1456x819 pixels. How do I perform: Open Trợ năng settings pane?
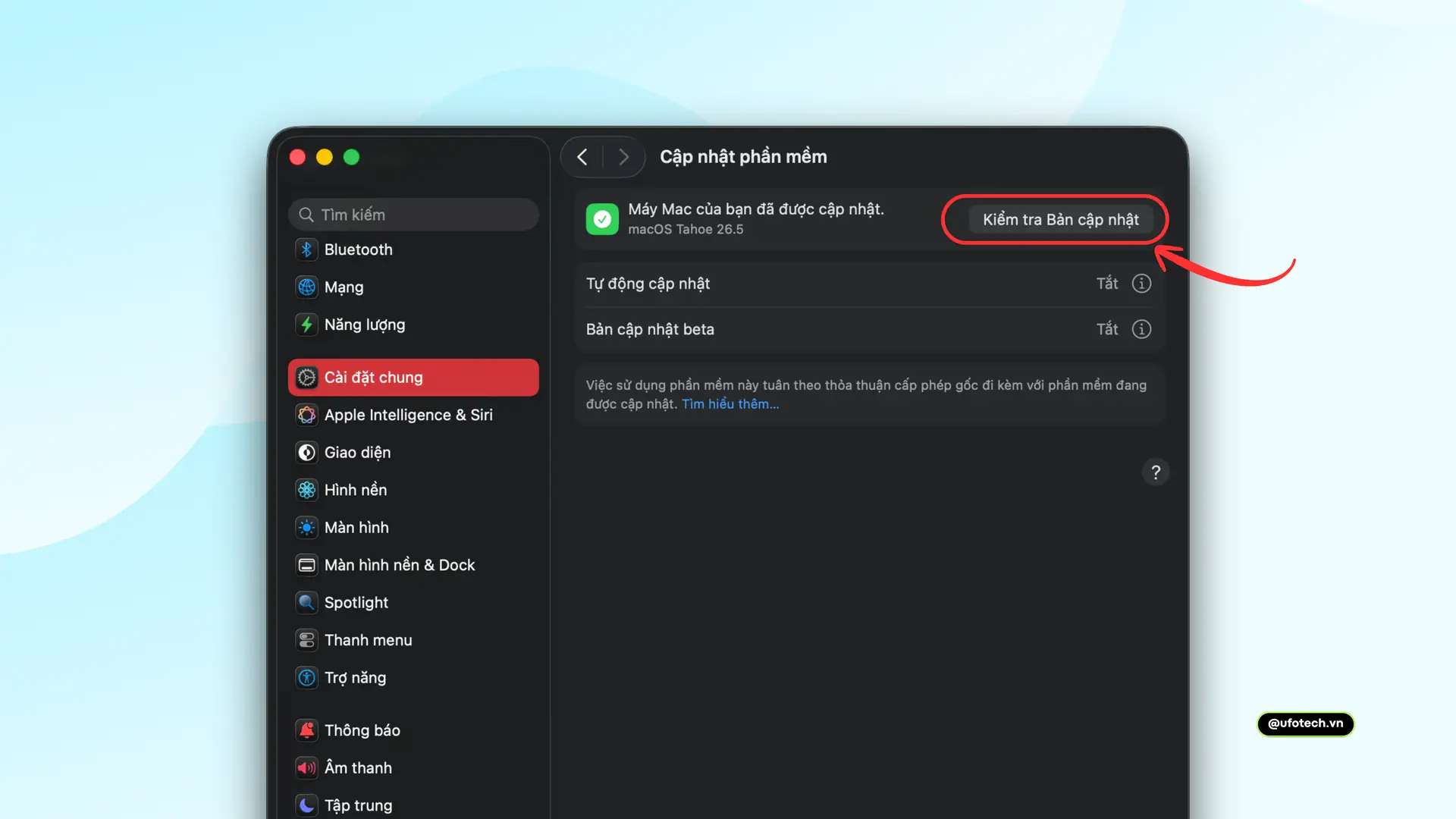pos(413,678)
